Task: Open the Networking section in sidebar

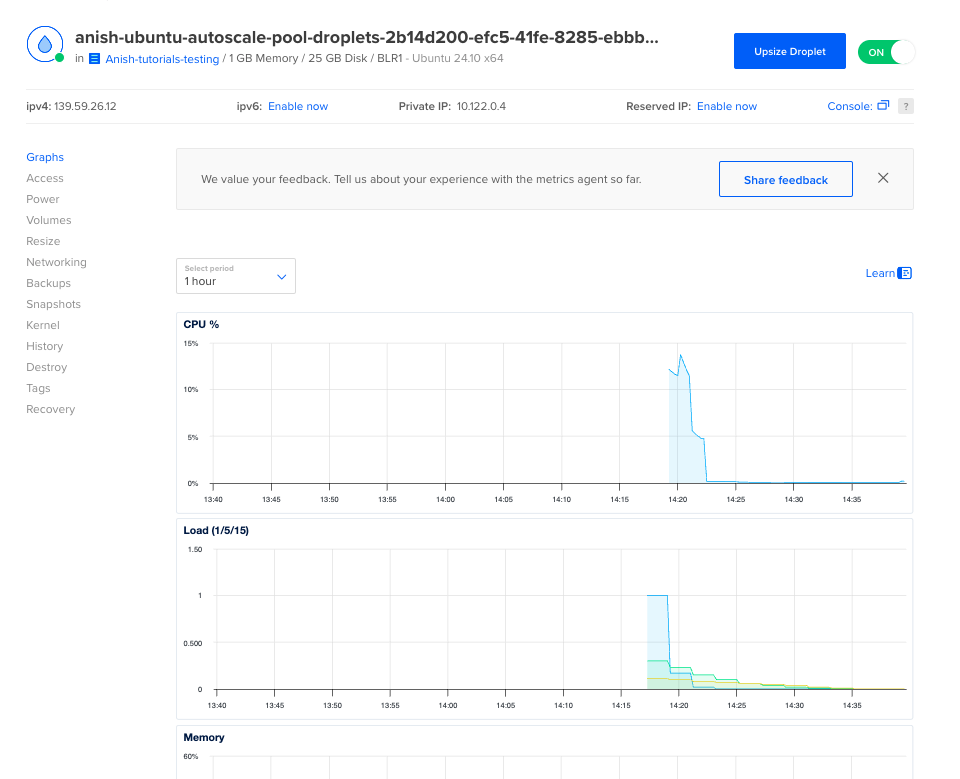Action: point(56,262)
